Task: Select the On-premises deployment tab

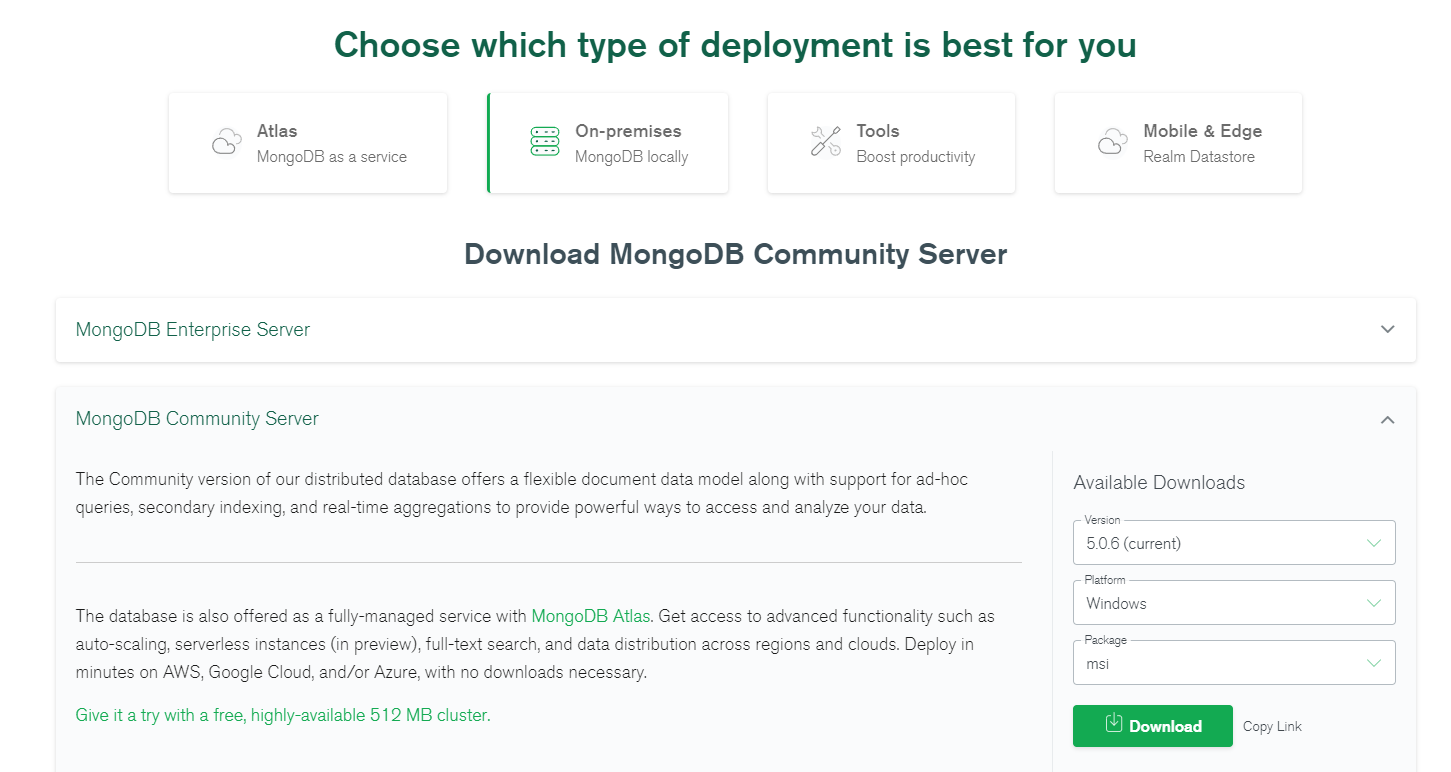Action: click(x=608, y=143)
